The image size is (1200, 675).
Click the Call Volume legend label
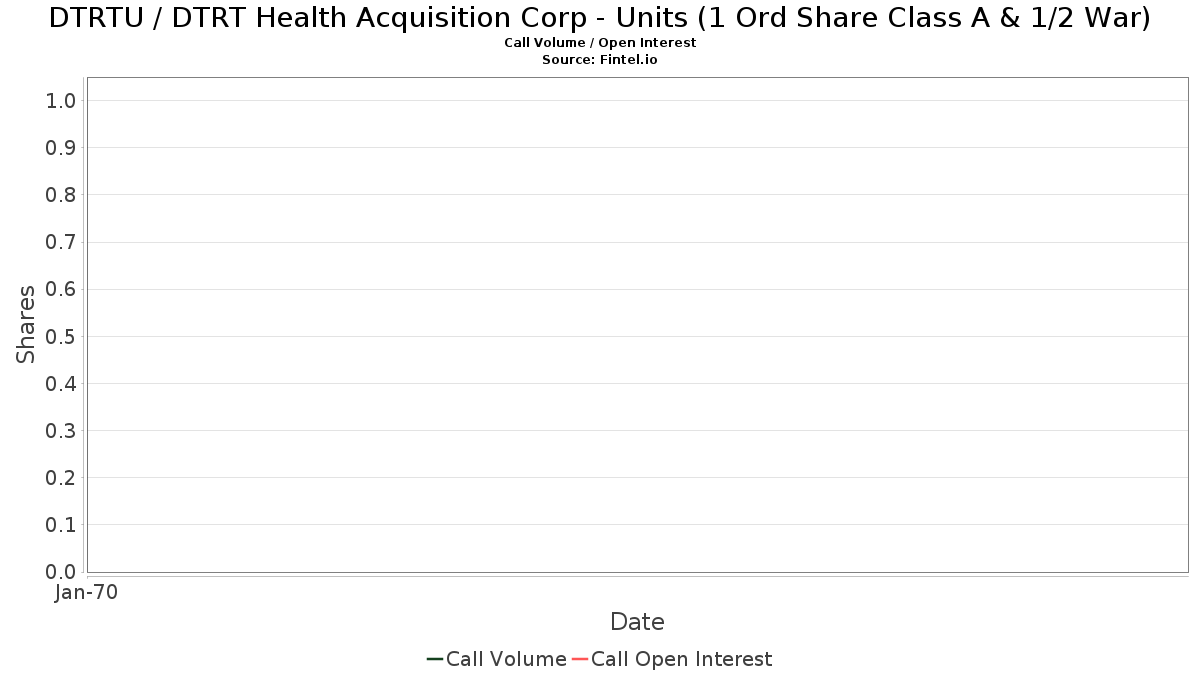(x=506, y=659)
